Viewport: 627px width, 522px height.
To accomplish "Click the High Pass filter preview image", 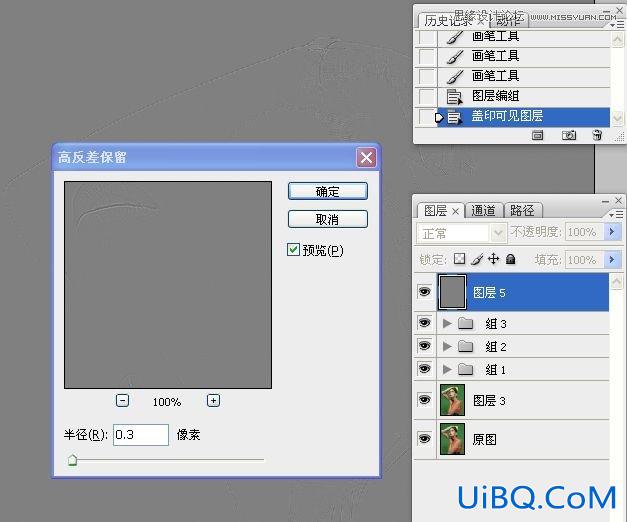I will (x=168, y=285).
